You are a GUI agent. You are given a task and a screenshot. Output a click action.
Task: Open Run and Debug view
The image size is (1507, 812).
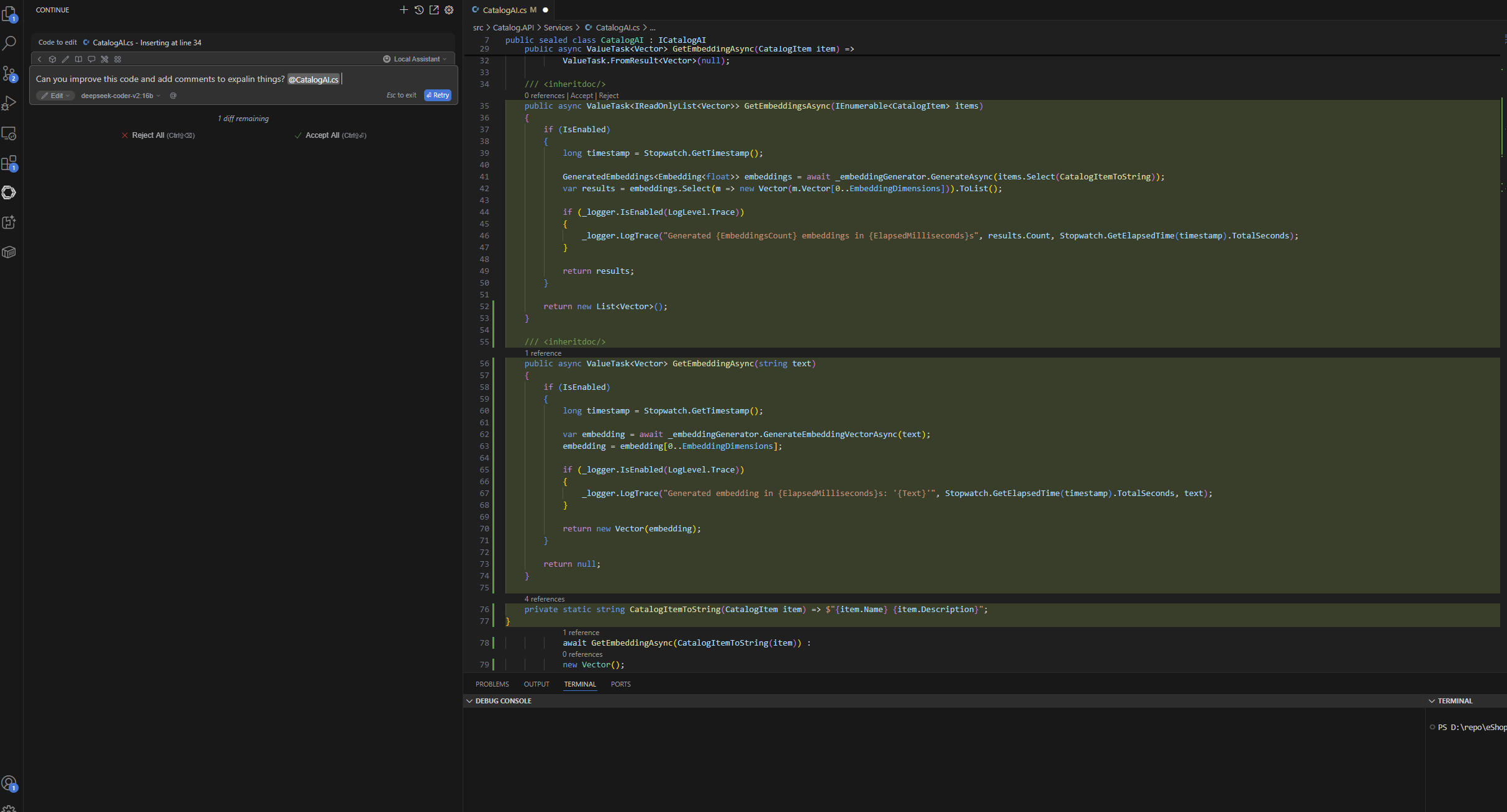tap(9, 103)
